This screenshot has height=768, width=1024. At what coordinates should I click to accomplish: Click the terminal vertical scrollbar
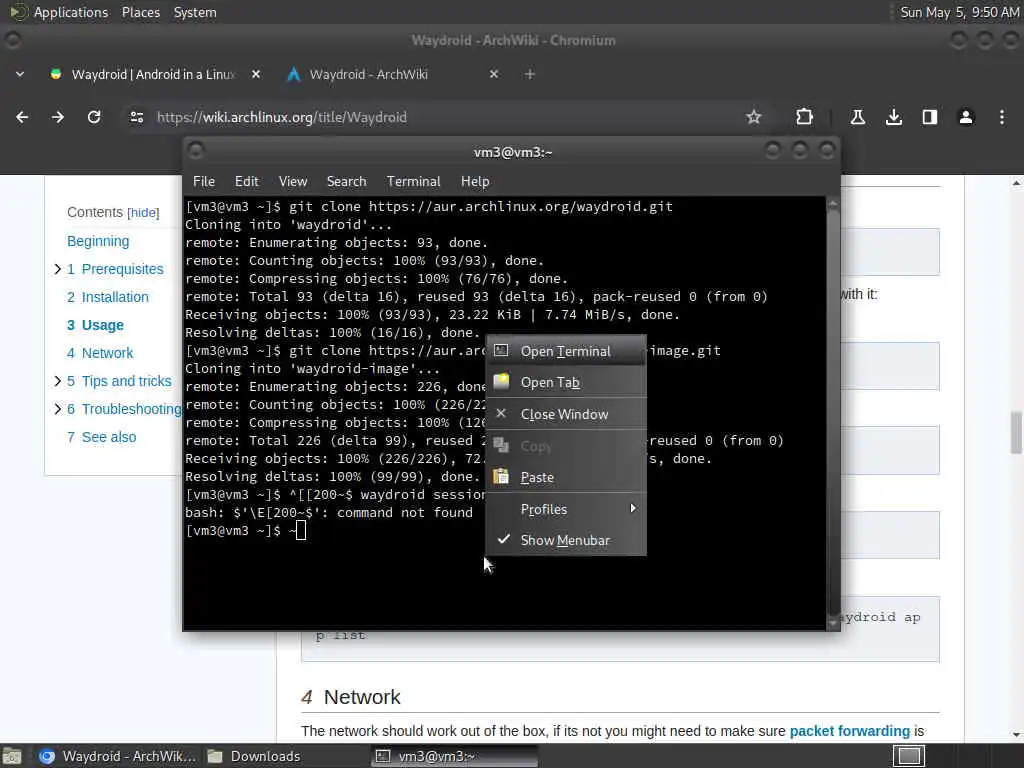[x=833, y=413]
